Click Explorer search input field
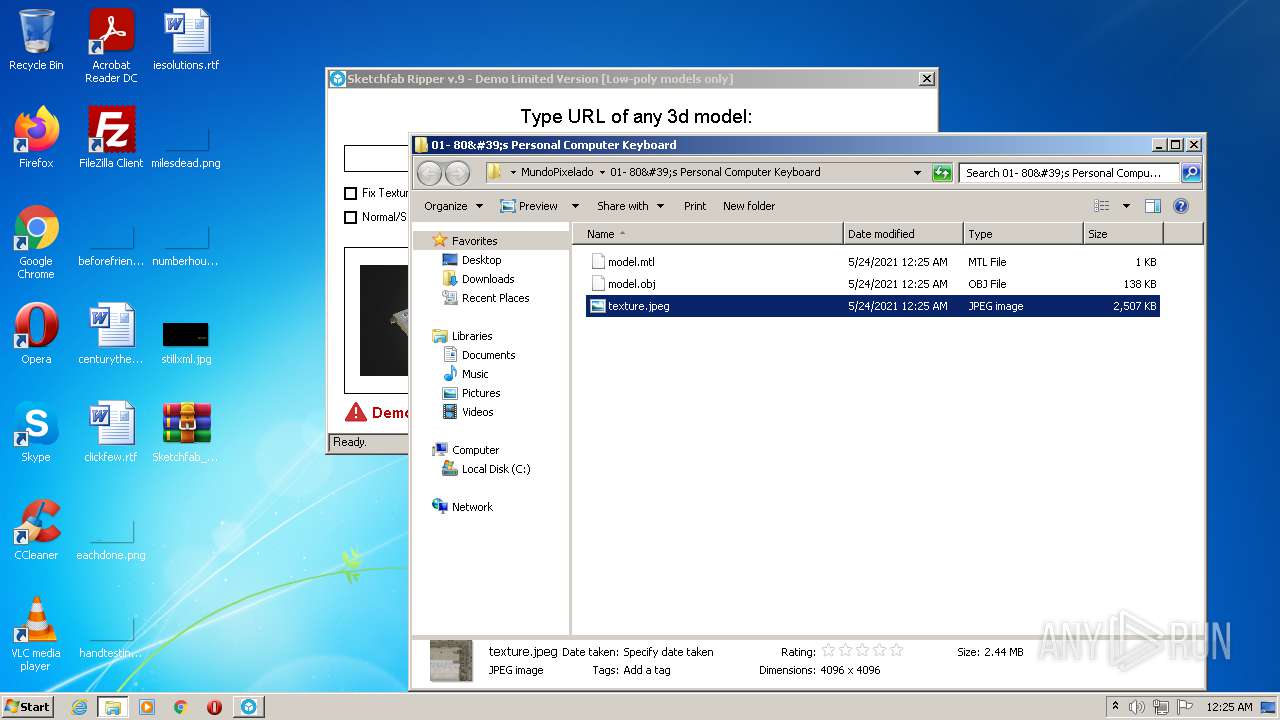 point(1068,173)
